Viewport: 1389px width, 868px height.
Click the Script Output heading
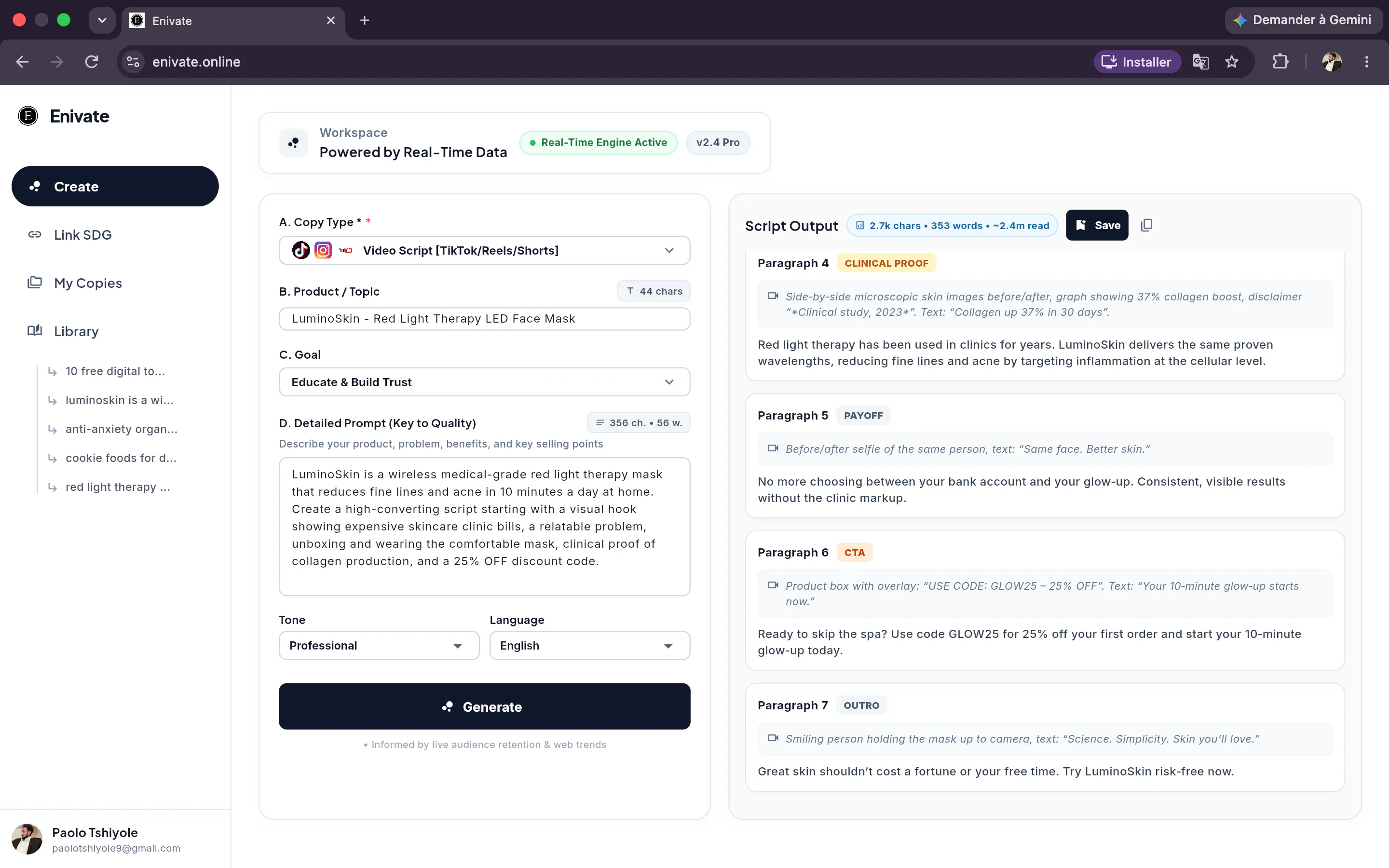(791, 226)
